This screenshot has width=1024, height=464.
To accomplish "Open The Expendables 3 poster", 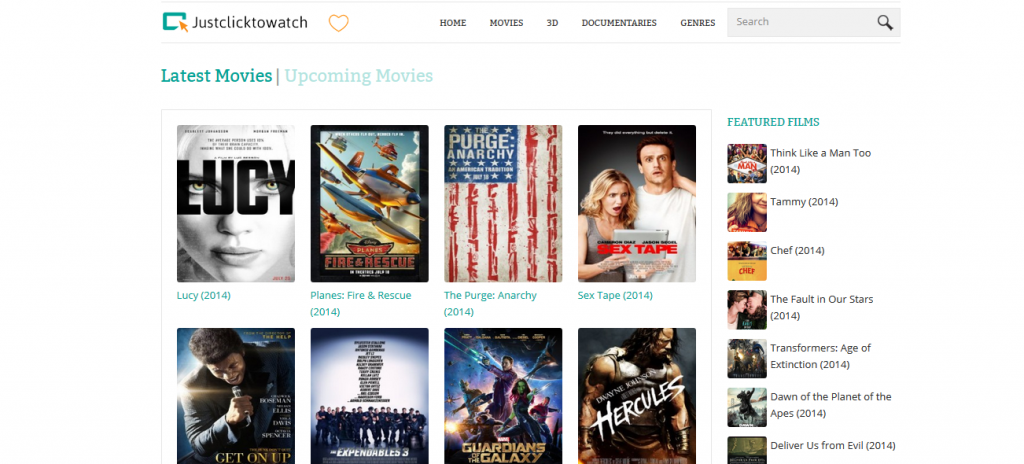I will tap(370, 396).
